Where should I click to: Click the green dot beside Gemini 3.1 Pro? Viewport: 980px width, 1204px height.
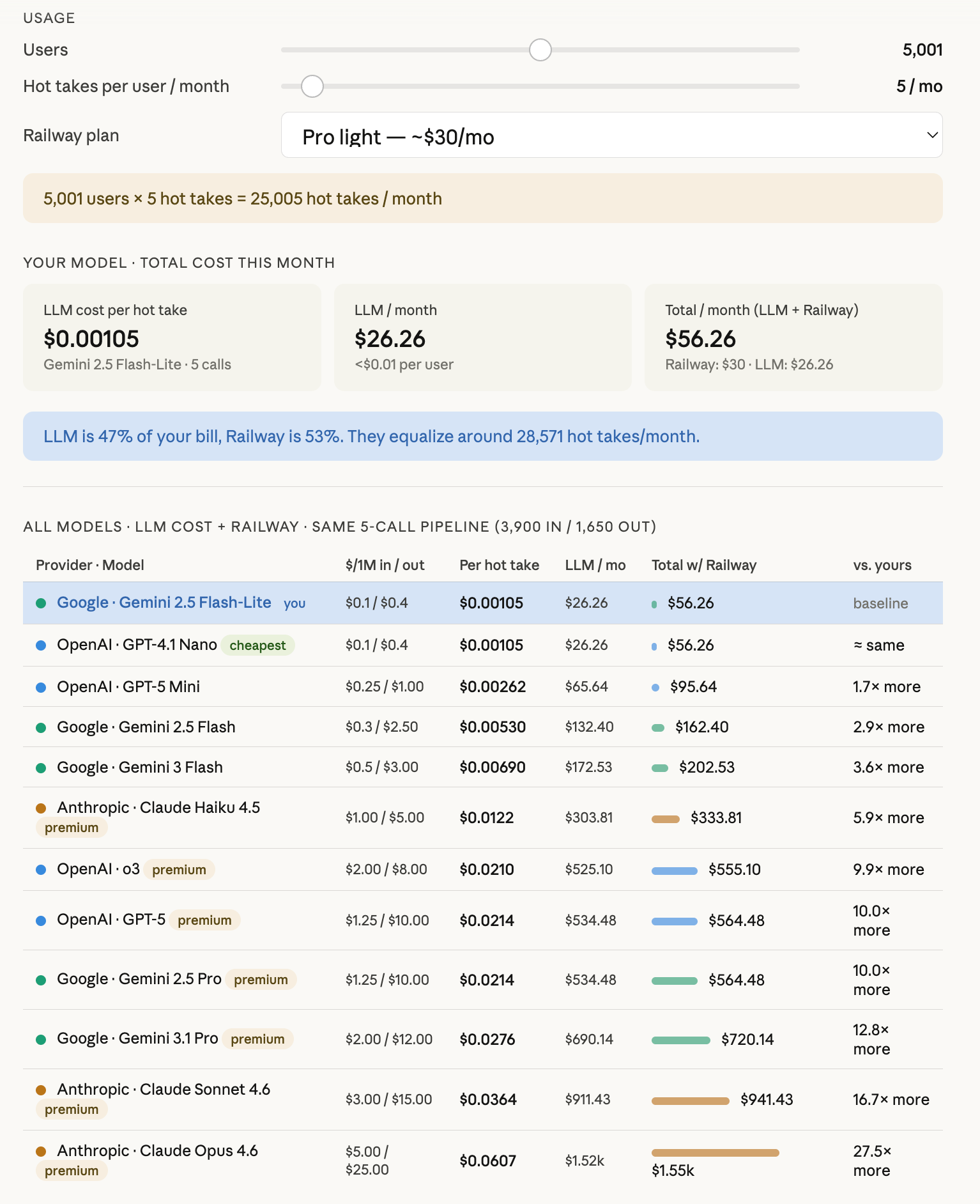(41, 1040)
